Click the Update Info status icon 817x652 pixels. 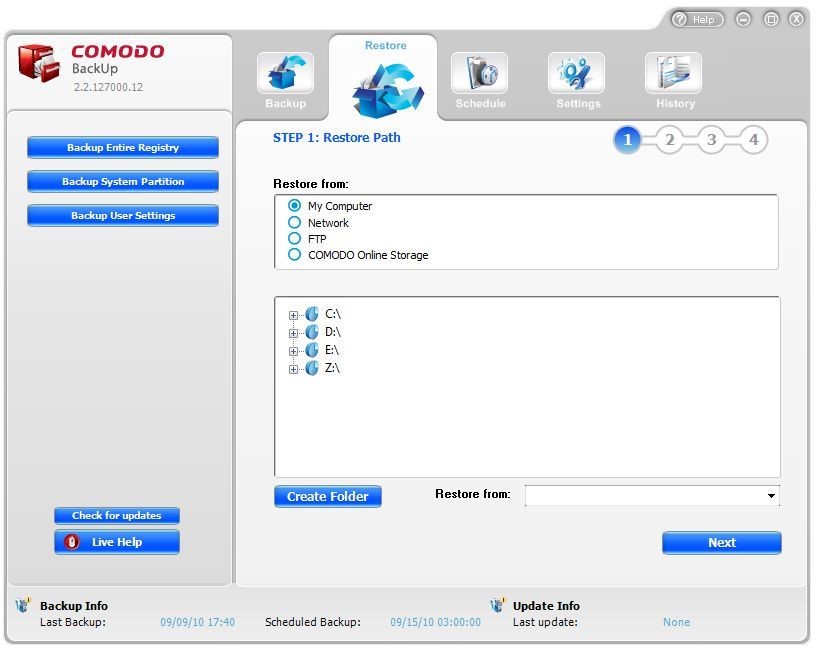[x=497, y=604]
